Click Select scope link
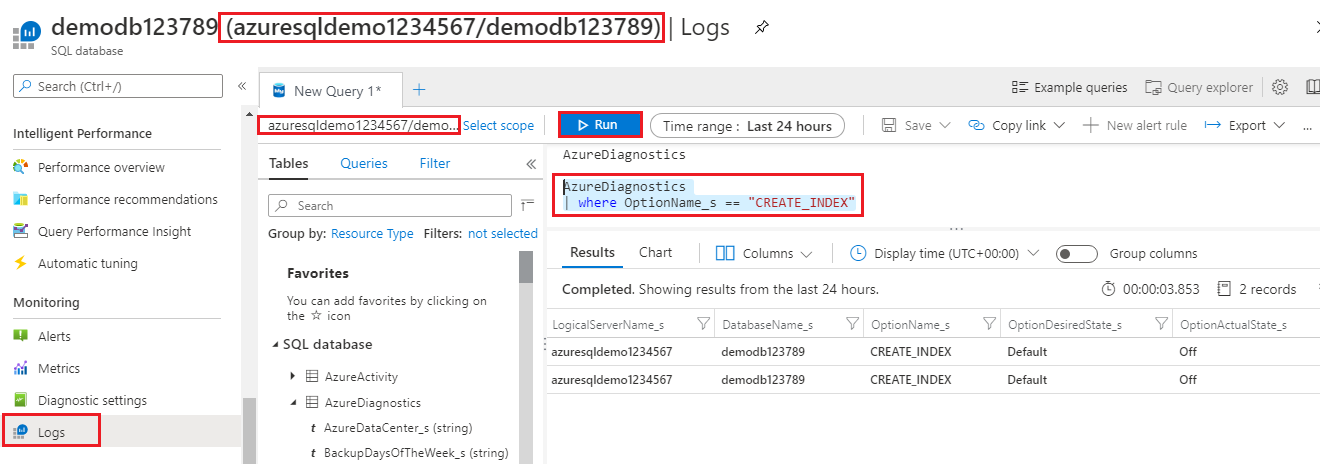 498,126
